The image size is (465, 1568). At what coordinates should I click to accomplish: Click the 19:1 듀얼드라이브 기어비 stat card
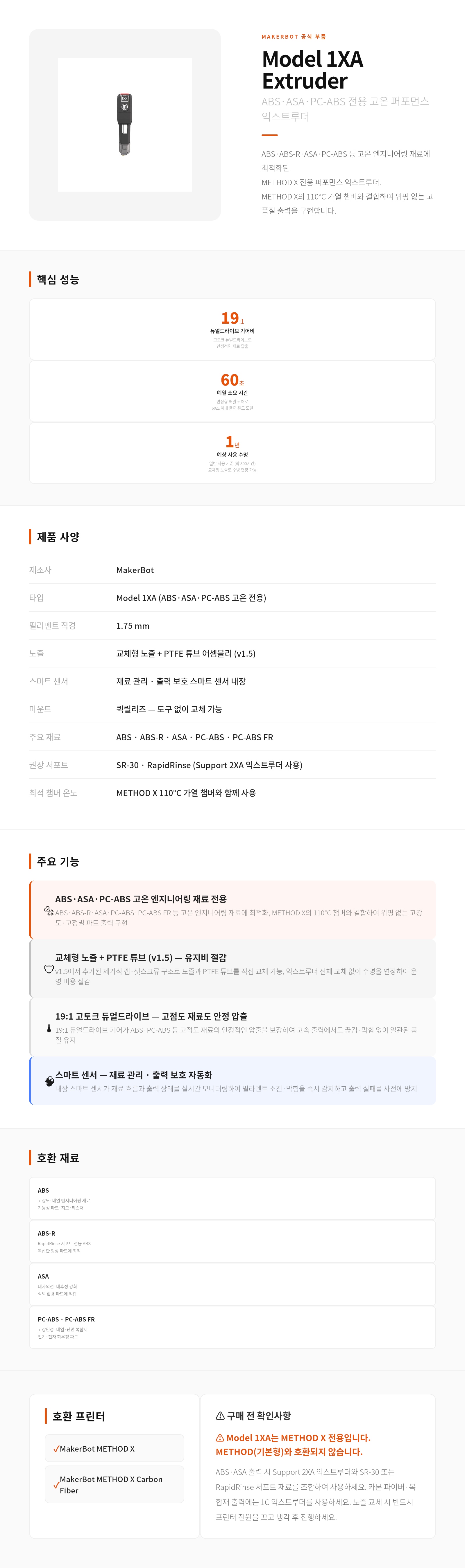pyautogui.click(x=232, y=329)
